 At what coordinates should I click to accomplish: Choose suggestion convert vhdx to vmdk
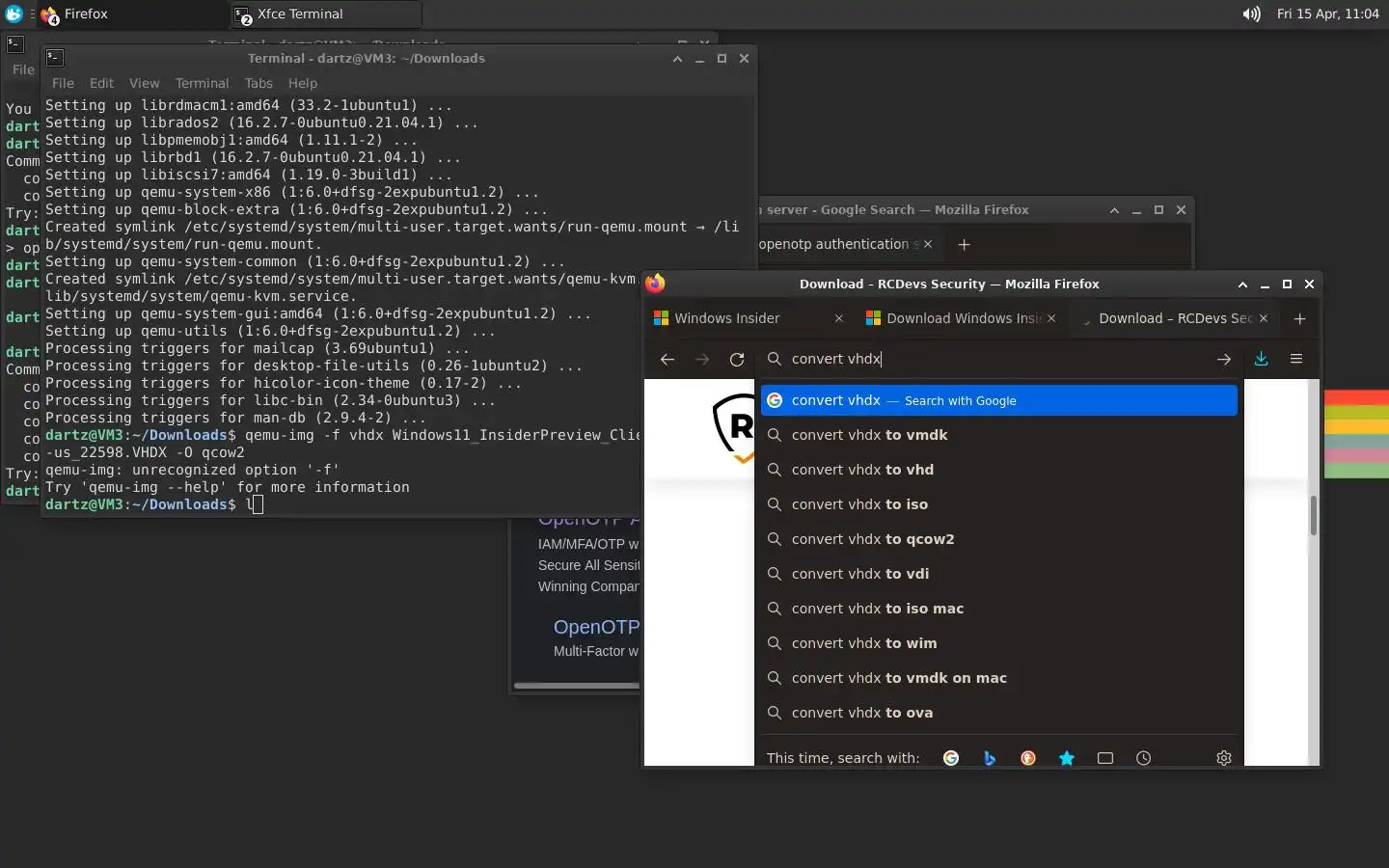pyautogui.click(x=999, y=435)
